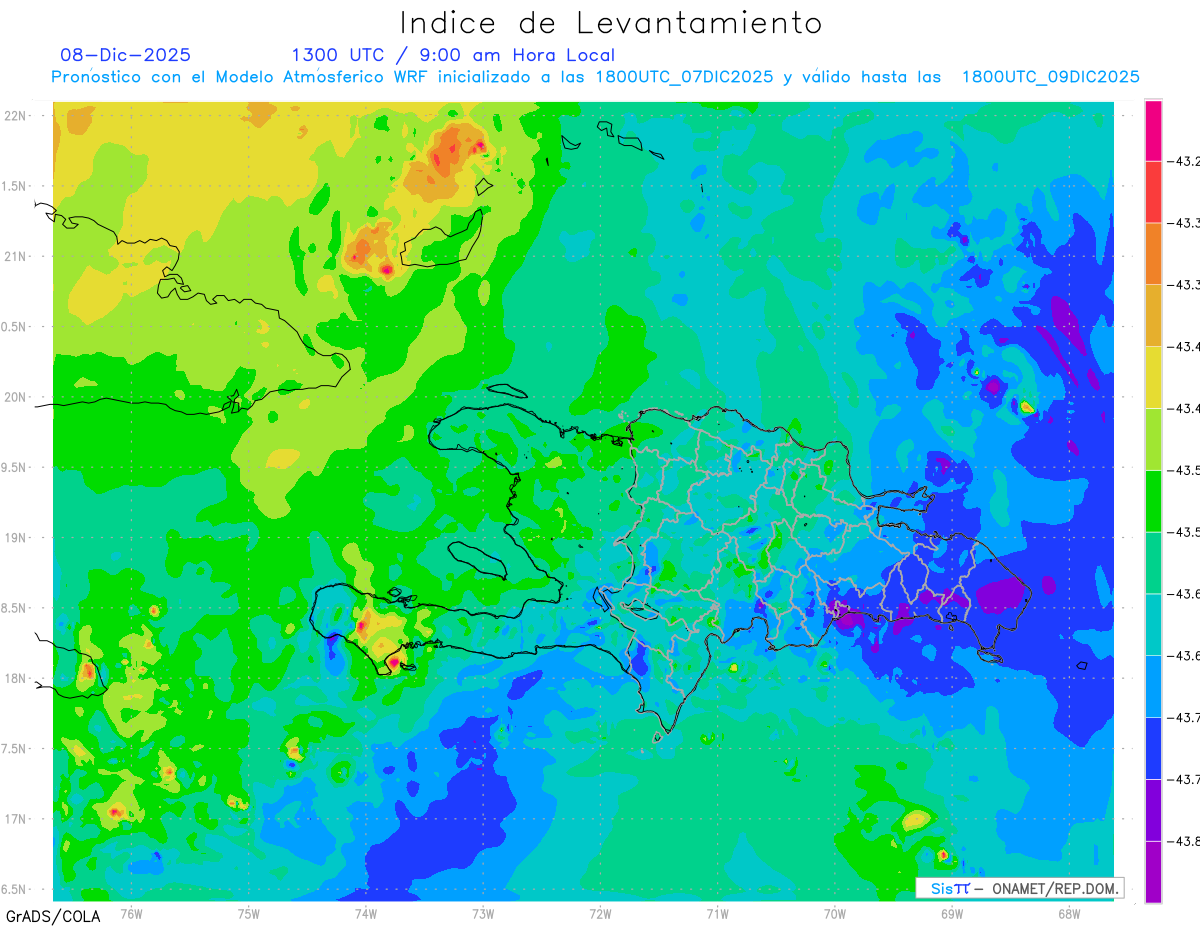Click the "SisTT - ONAMET/REP.DOM." label box
1200x927 pixels.
point(1019,888)
